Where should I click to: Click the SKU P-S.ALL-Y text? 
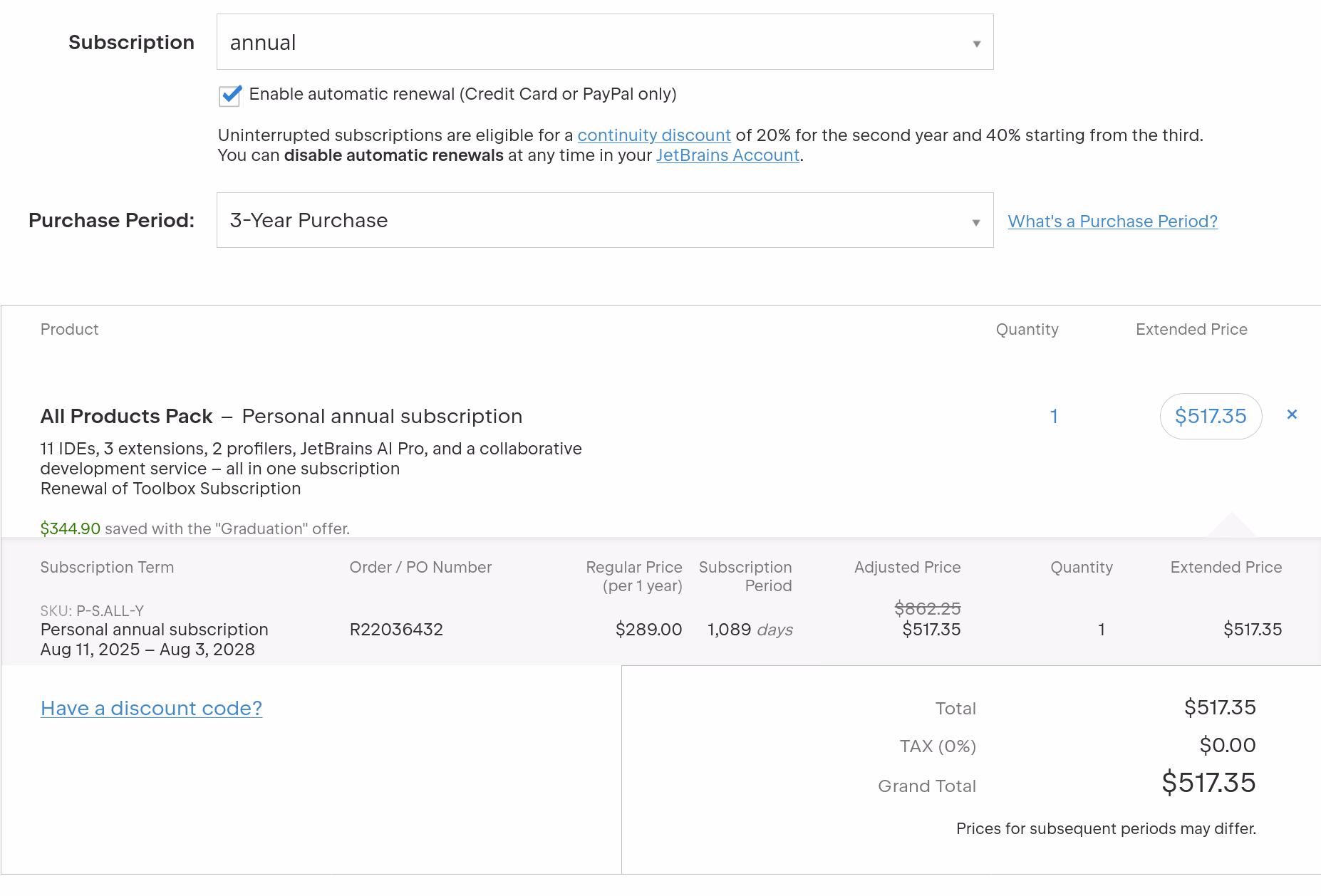coord(92,611)
